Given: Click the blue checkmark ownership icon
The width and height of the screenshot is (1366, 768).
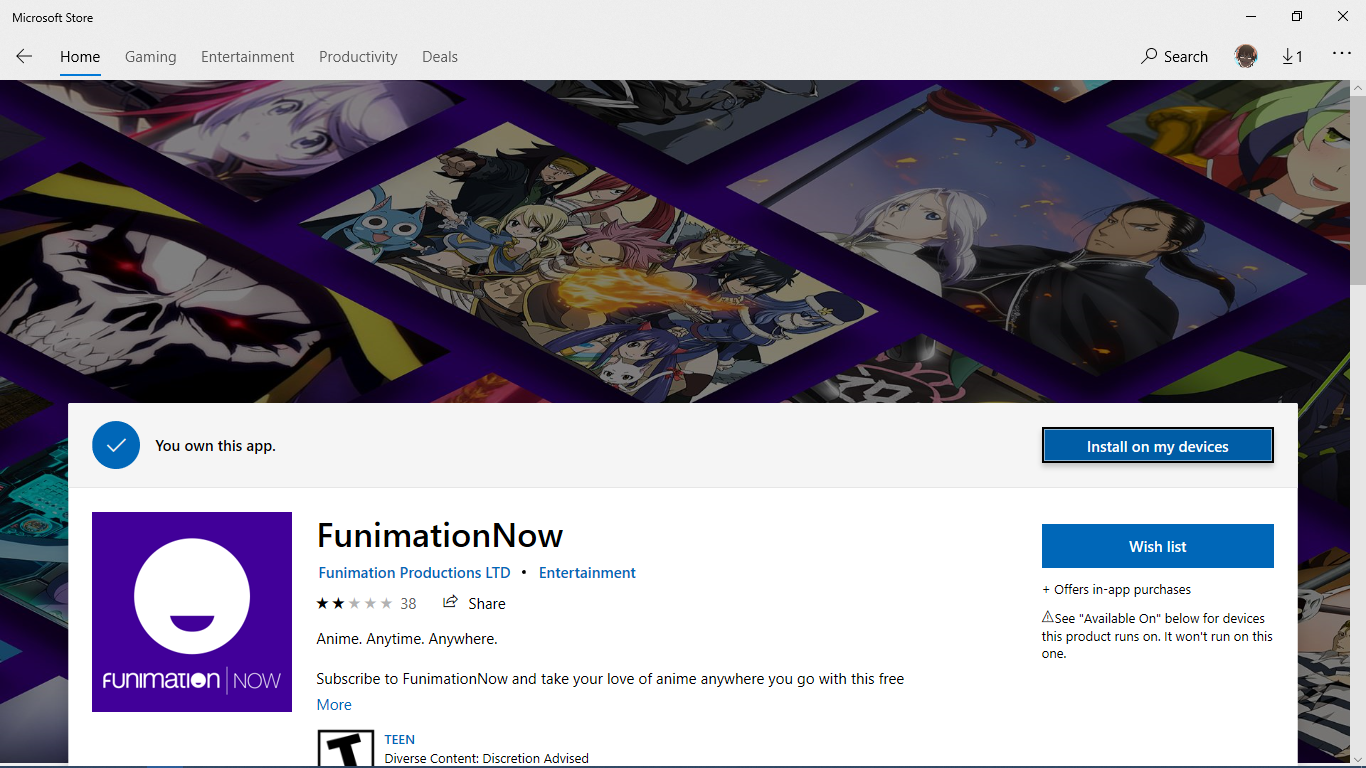Looking at the screenshot, I should click(116, 445).
